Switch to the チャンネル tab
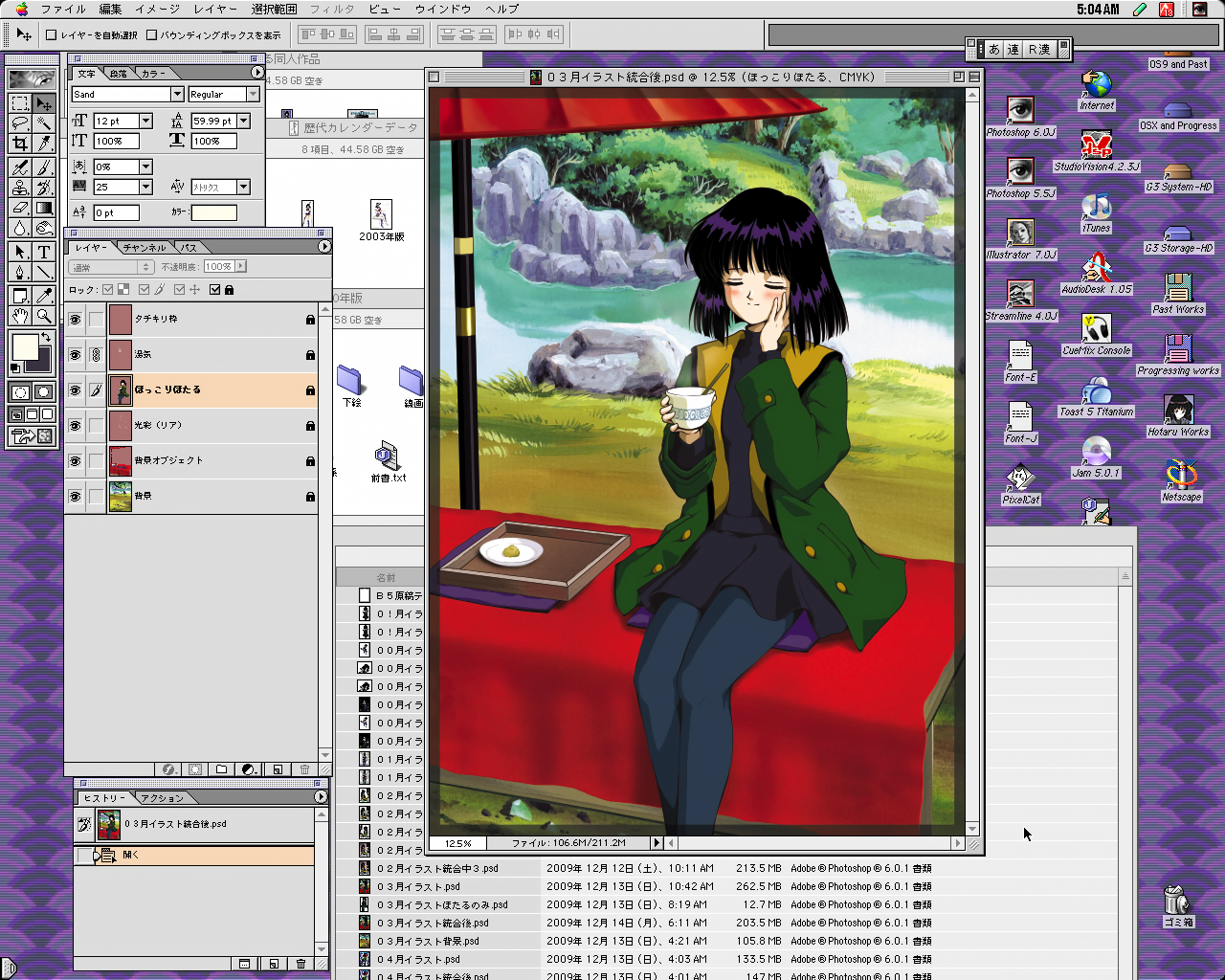This screenshot has height=980, width=1225. point(144,248)
